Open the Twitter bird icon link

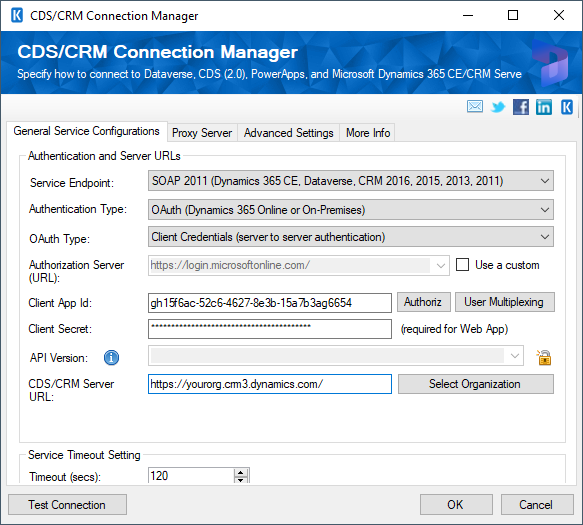498,107
